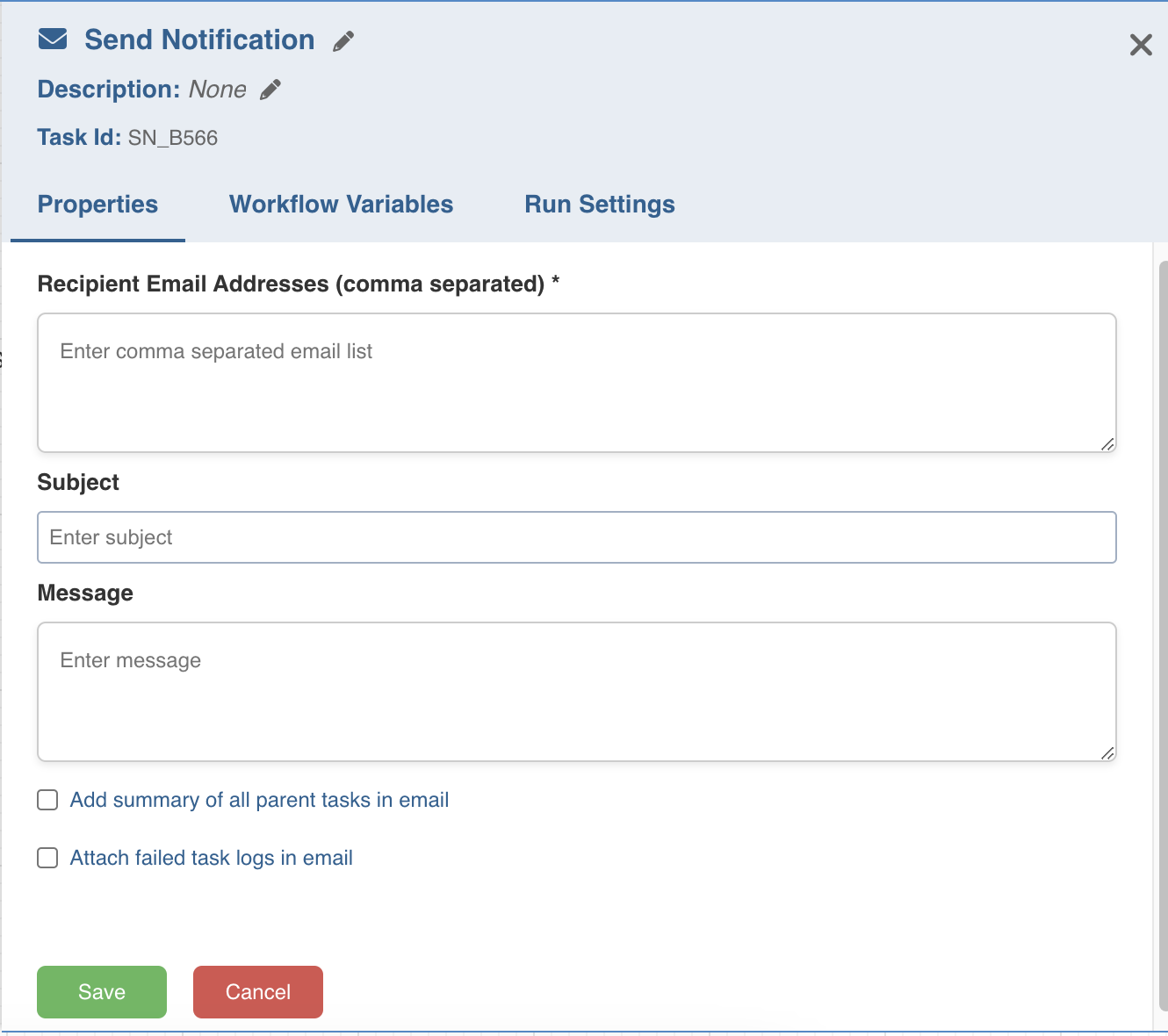
Task: Enable Add summary of all parent tasks checkbox
Action: click(47, 800)
